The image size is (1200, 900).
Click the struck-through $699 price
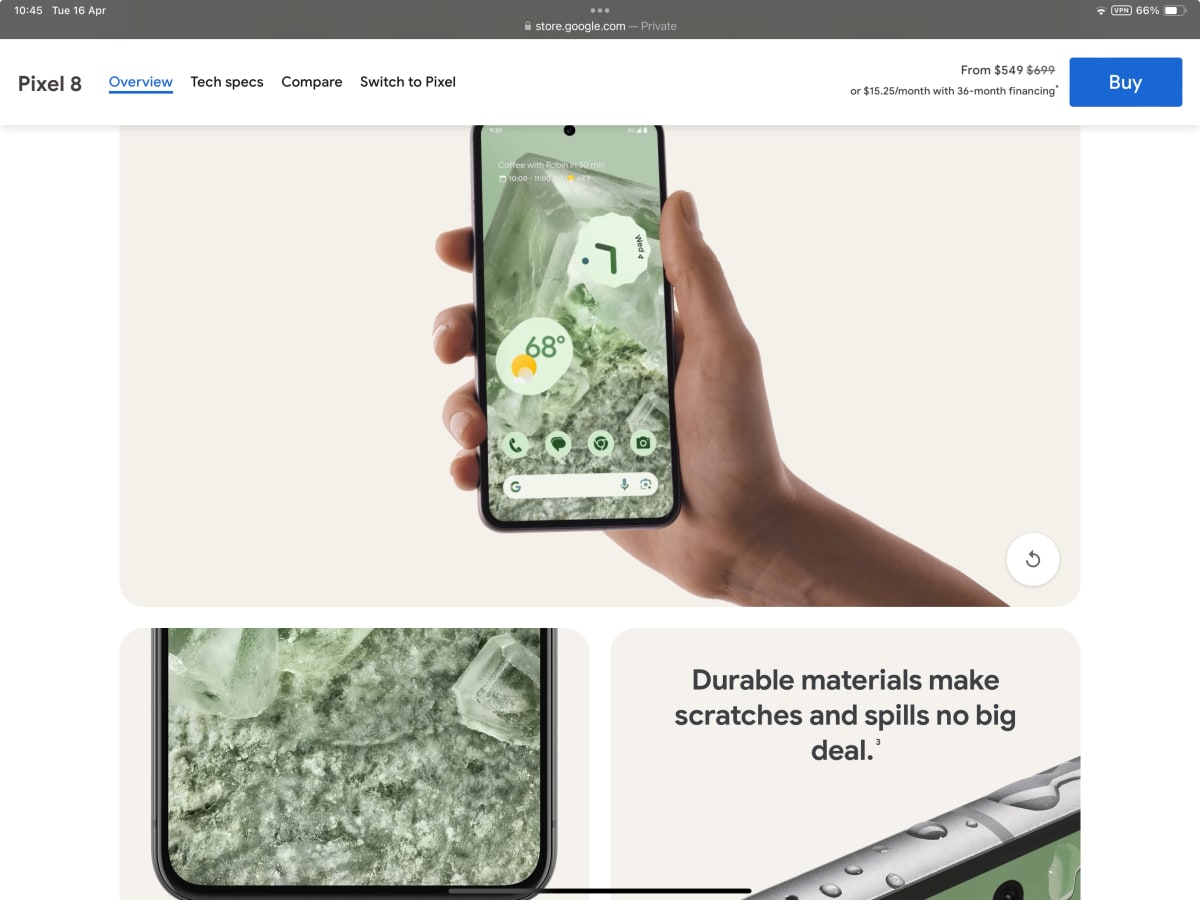[x=1041, y=70]
